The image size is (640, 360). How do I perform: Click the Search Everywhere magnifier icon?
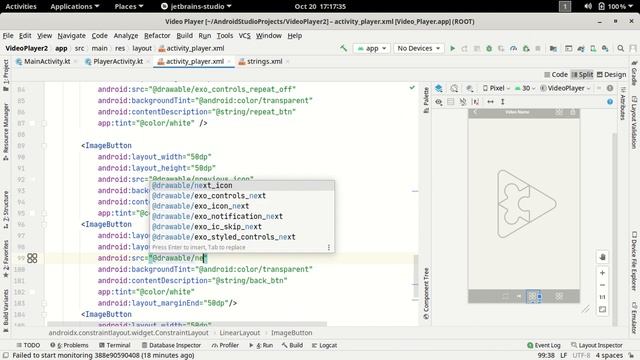[620, 48]
